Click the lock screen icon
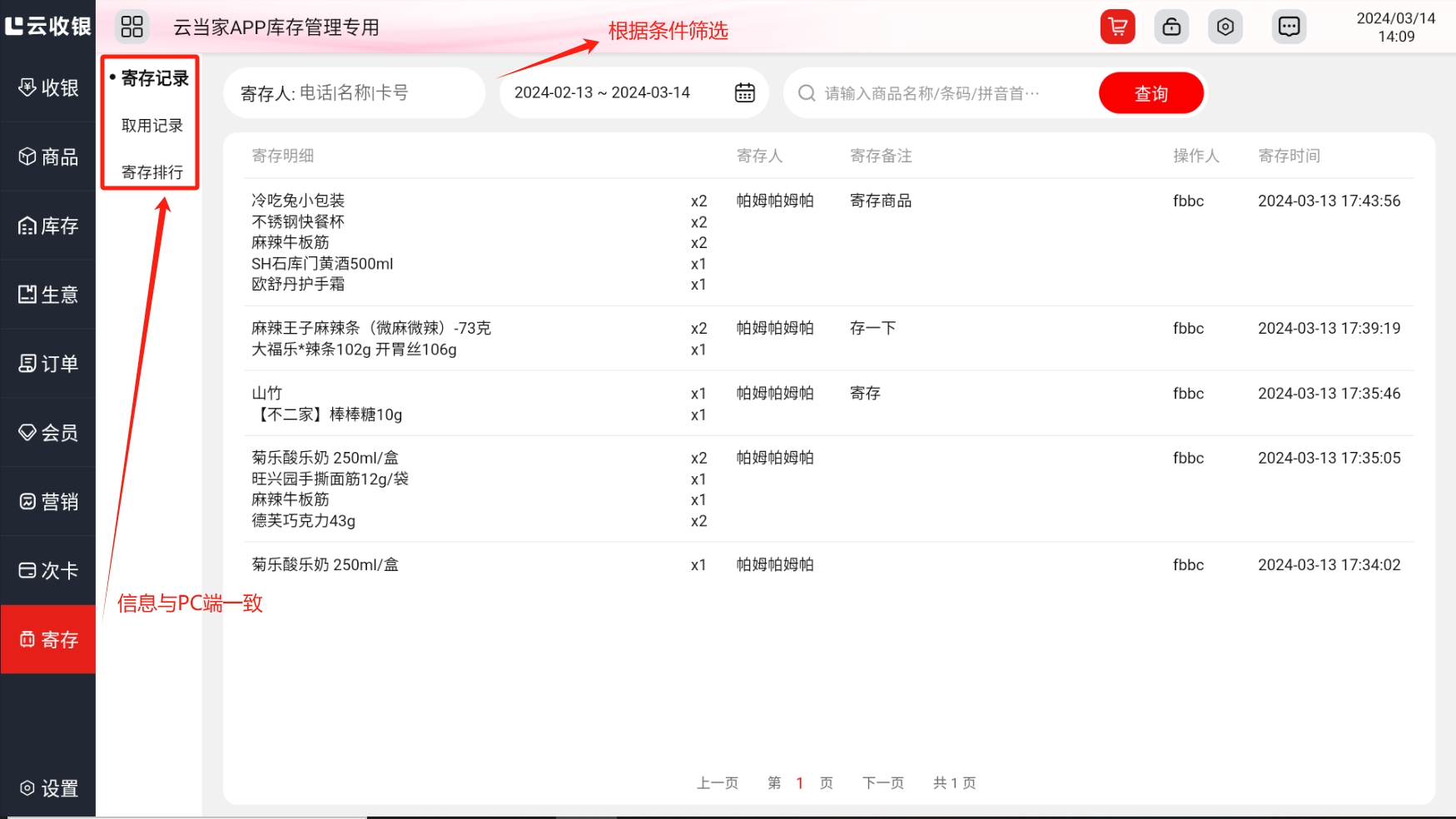The image size is (1456, 819). pyautogui.click(x=1171, y=27)
